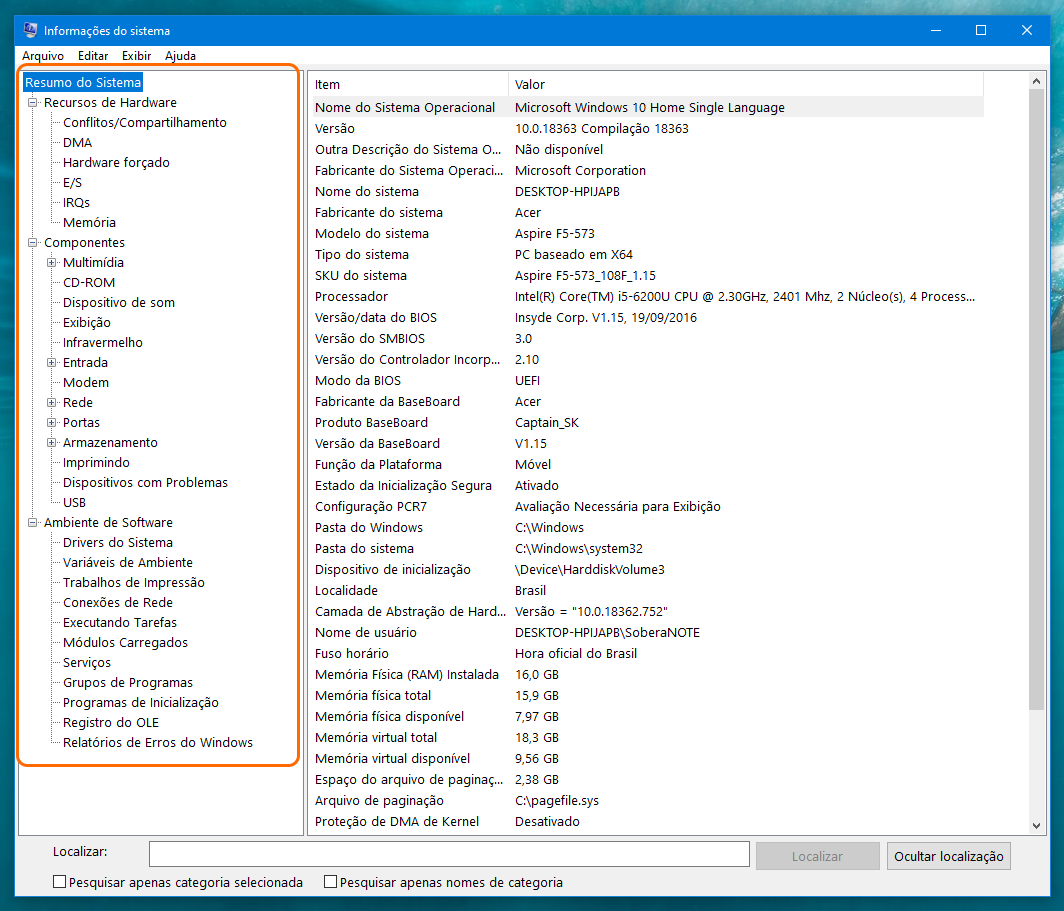Select Hardware forçado tree item
The width and height of the screenshot is (1064, 911).
(116, 162)
